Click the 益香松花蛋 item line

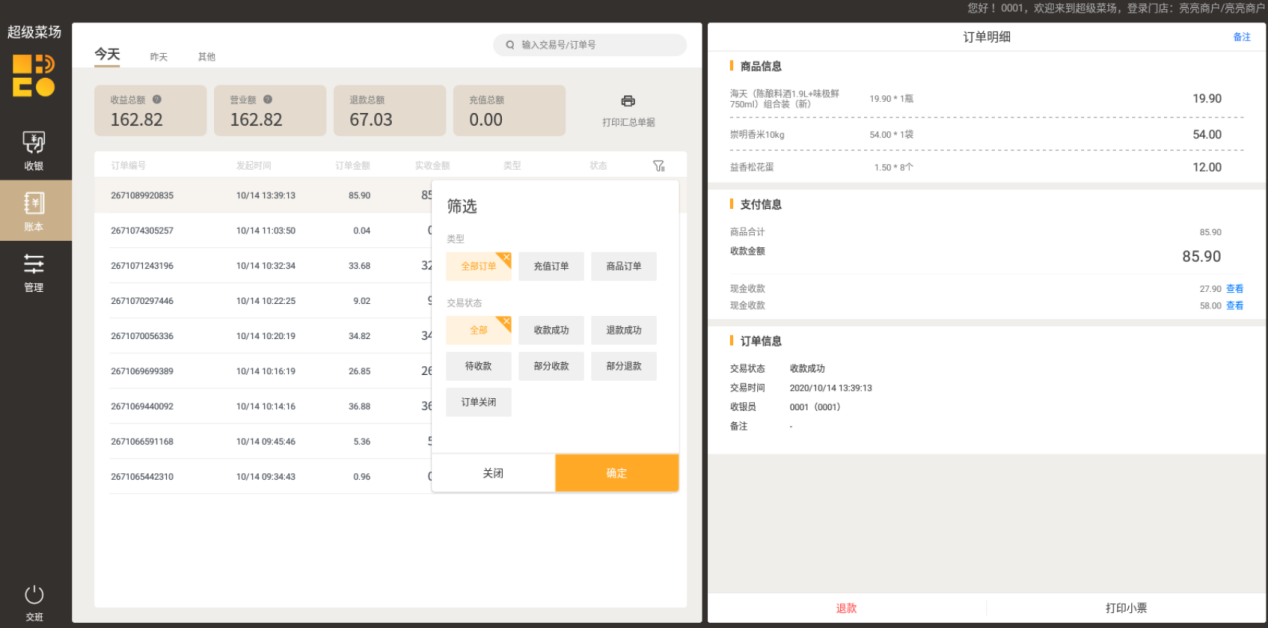[987, 167]
